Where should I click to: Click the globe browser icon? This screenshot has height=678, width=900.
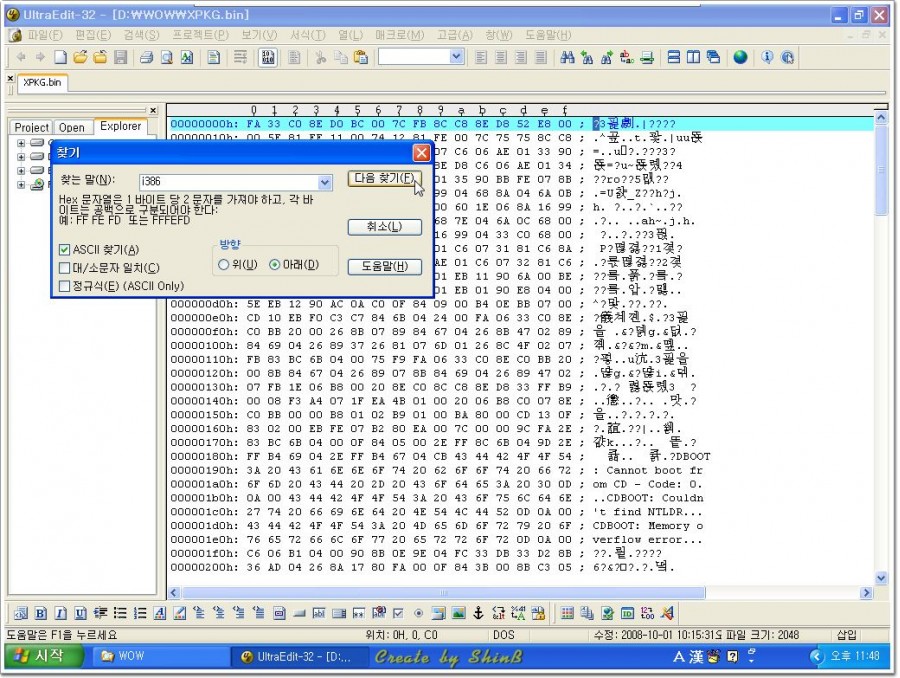[740, 57]
